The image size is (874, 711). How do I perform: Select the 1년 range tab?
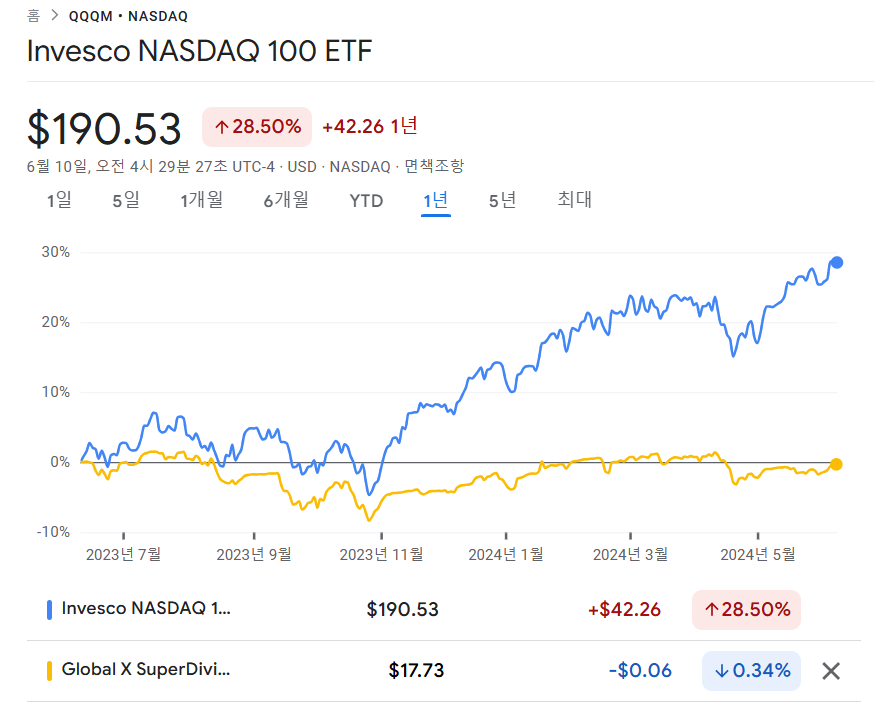(436, 200)
